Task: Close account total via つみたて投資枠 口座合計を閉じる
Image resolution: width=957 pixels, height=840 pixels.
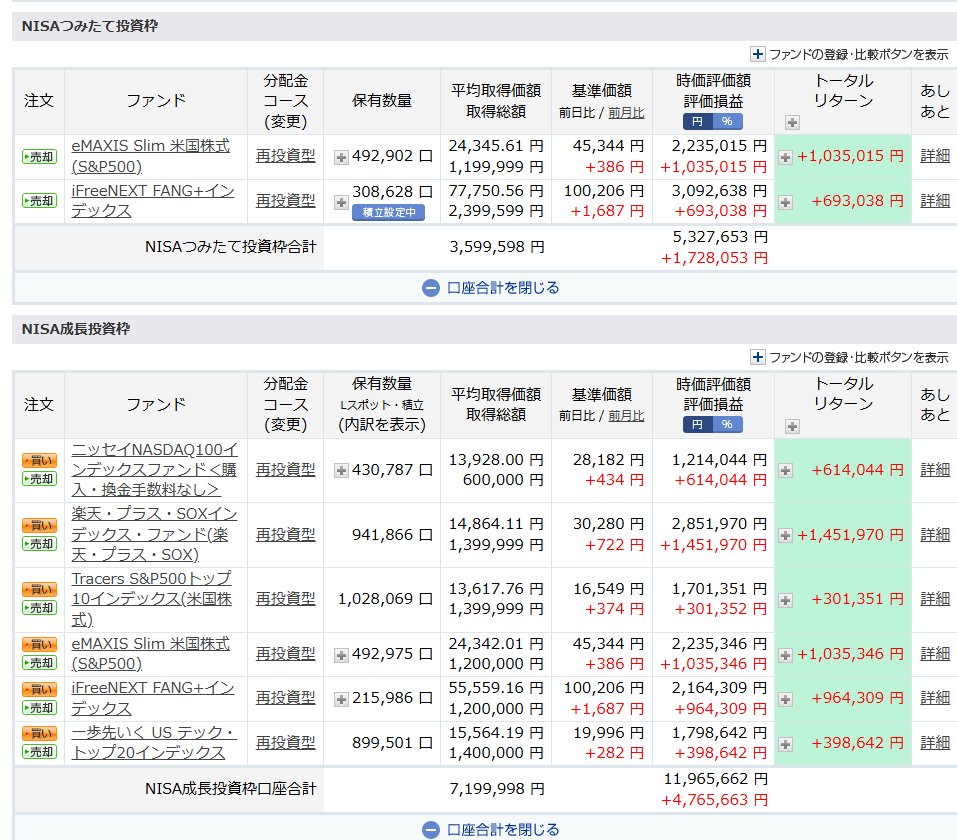Action: click(x=503, y=288)
